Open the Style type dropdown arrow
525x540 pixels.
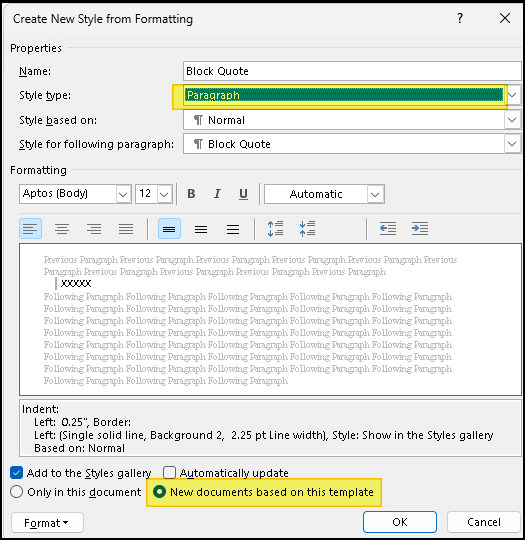(x=512, y=95)
